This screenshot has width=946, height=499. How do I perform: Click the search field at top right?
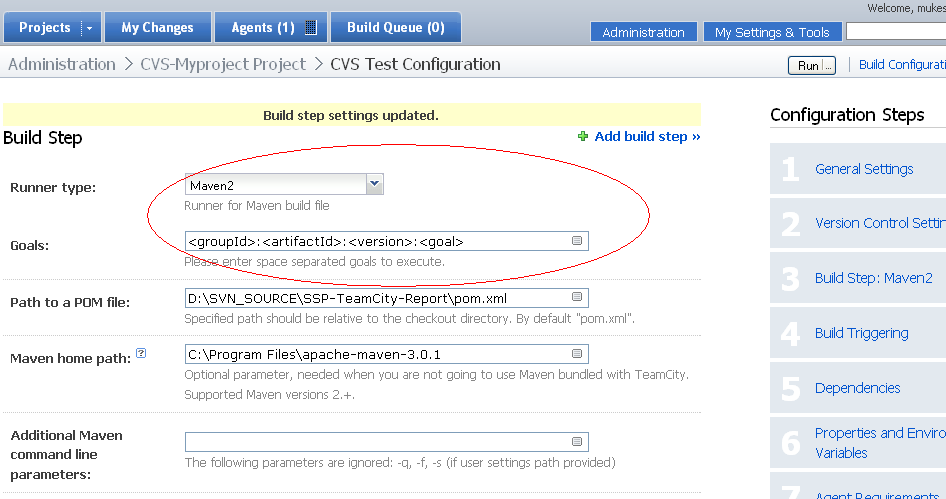(896, 31)
